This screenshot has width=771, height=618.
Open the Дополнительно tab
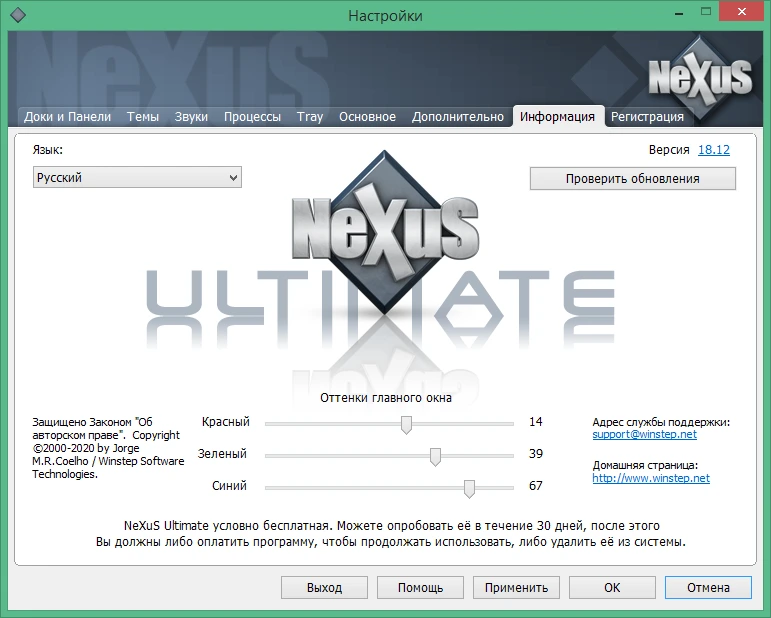click(x=458, y=117)
